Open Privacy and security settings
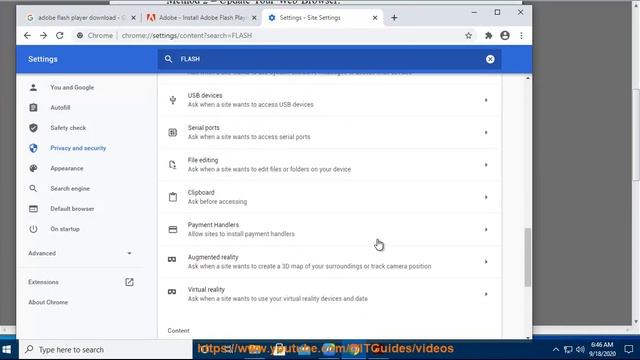The image size is (640, 360). [x=78, y=148]
